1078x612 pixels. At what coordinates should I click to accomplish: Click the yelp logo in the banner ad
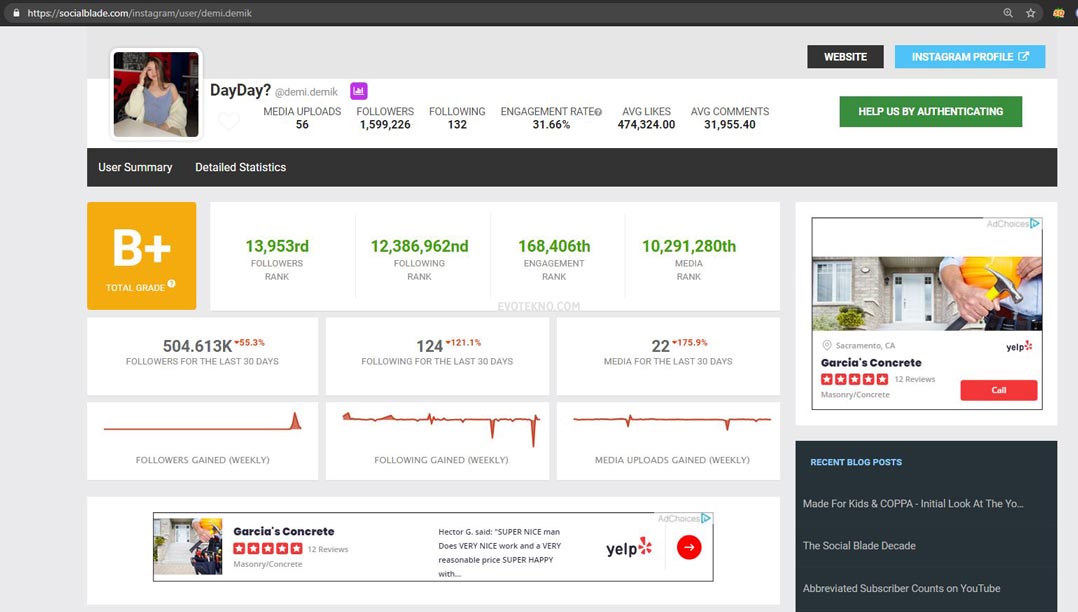pos(628,548)
